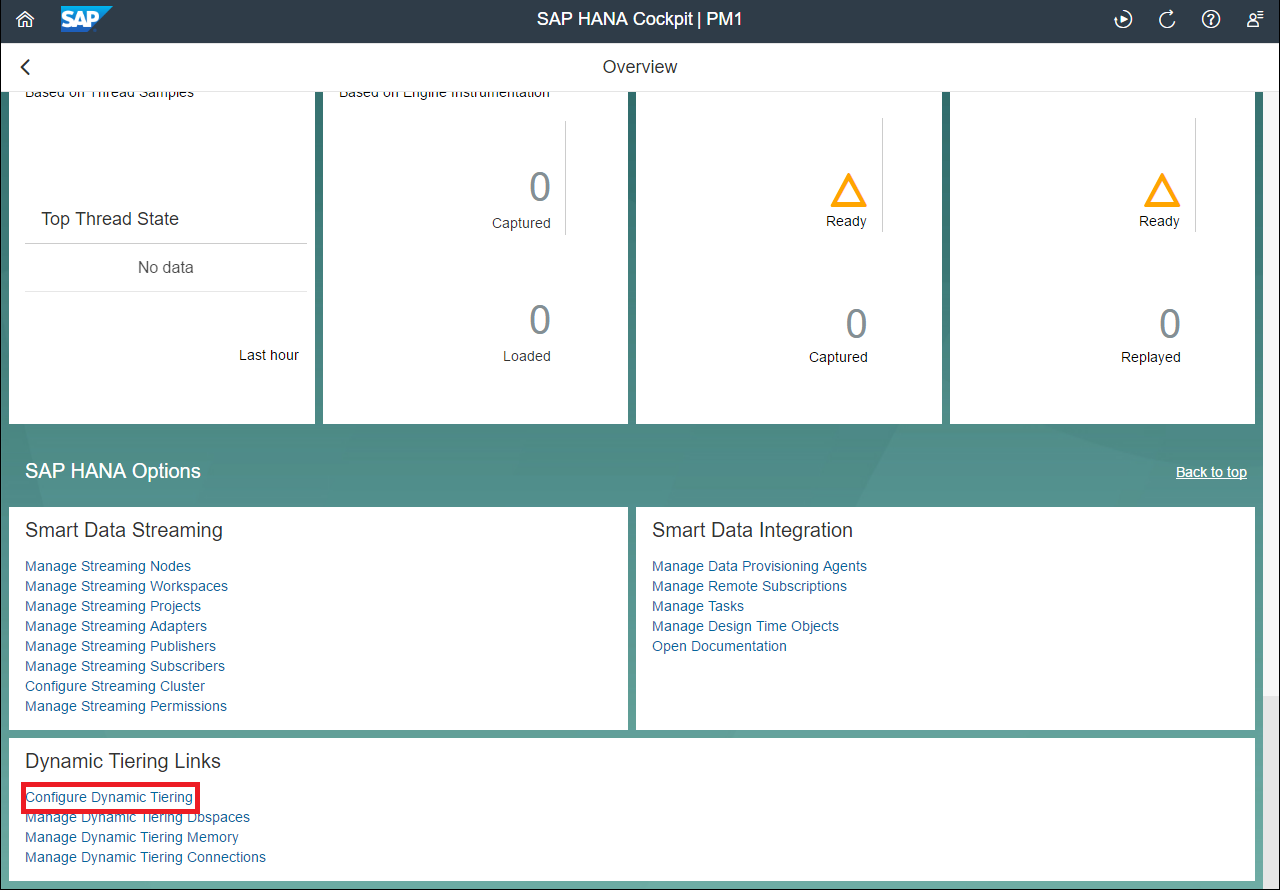Open the user profile icon
The height and width of the screenshot is (890, 1280).
1254,19
